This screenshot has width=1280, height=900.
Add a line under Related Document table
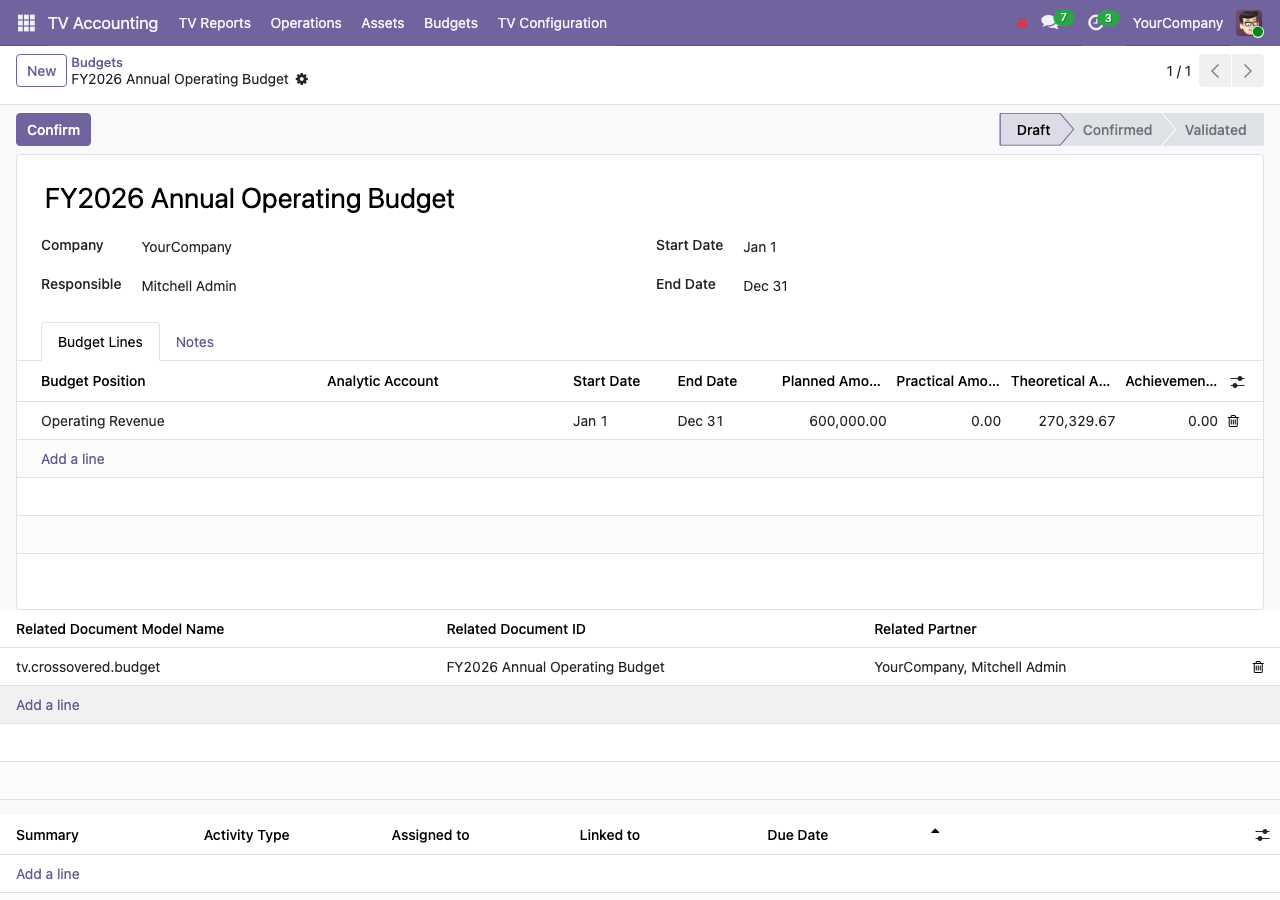48,705
